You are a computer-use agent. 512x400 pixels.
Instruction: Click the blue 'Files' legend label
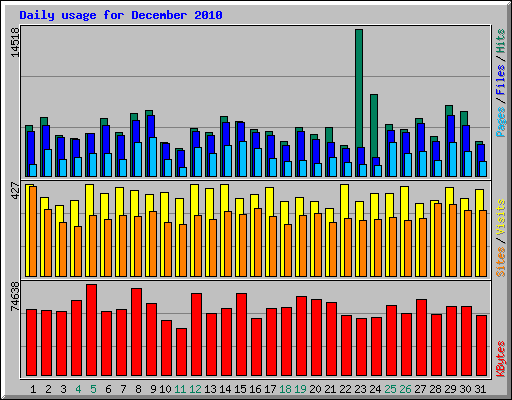pos(500,80)
